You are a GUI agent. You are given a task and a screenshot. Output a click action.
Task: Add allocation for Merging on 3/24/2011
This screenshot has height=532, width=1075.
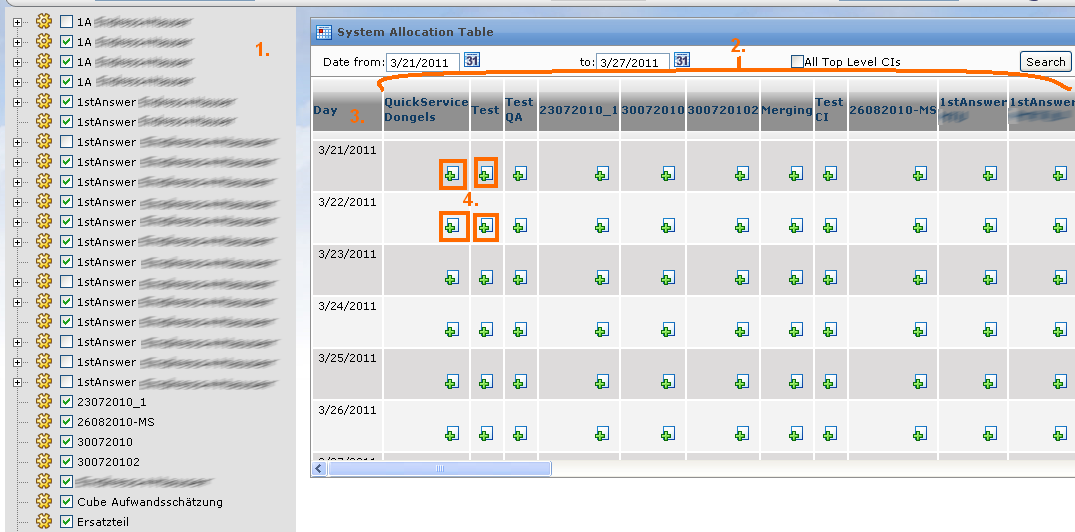pyautogui.click(x=795, y=330)
